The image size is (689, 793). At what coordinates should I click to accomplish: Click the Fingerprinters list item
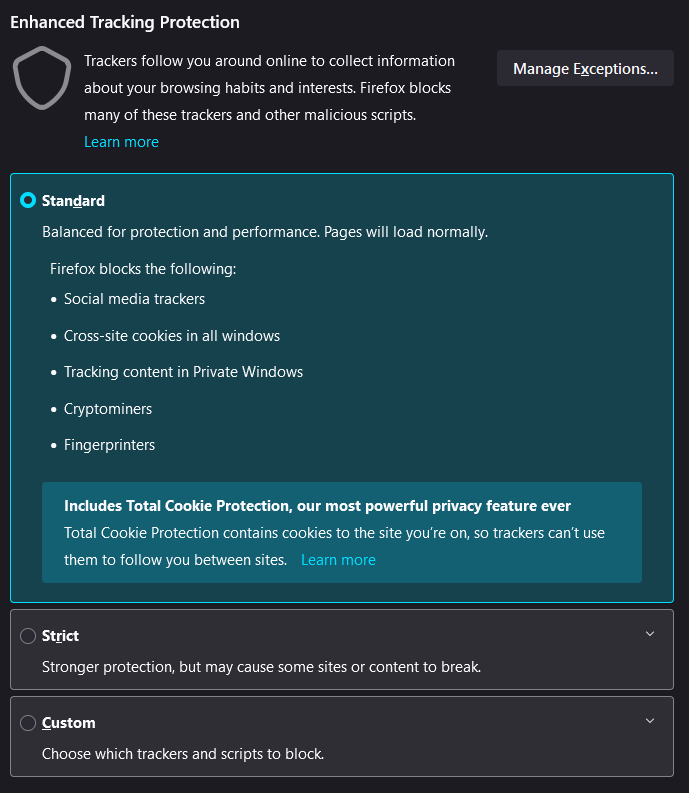pyautogui.click(x=109, y=445)
